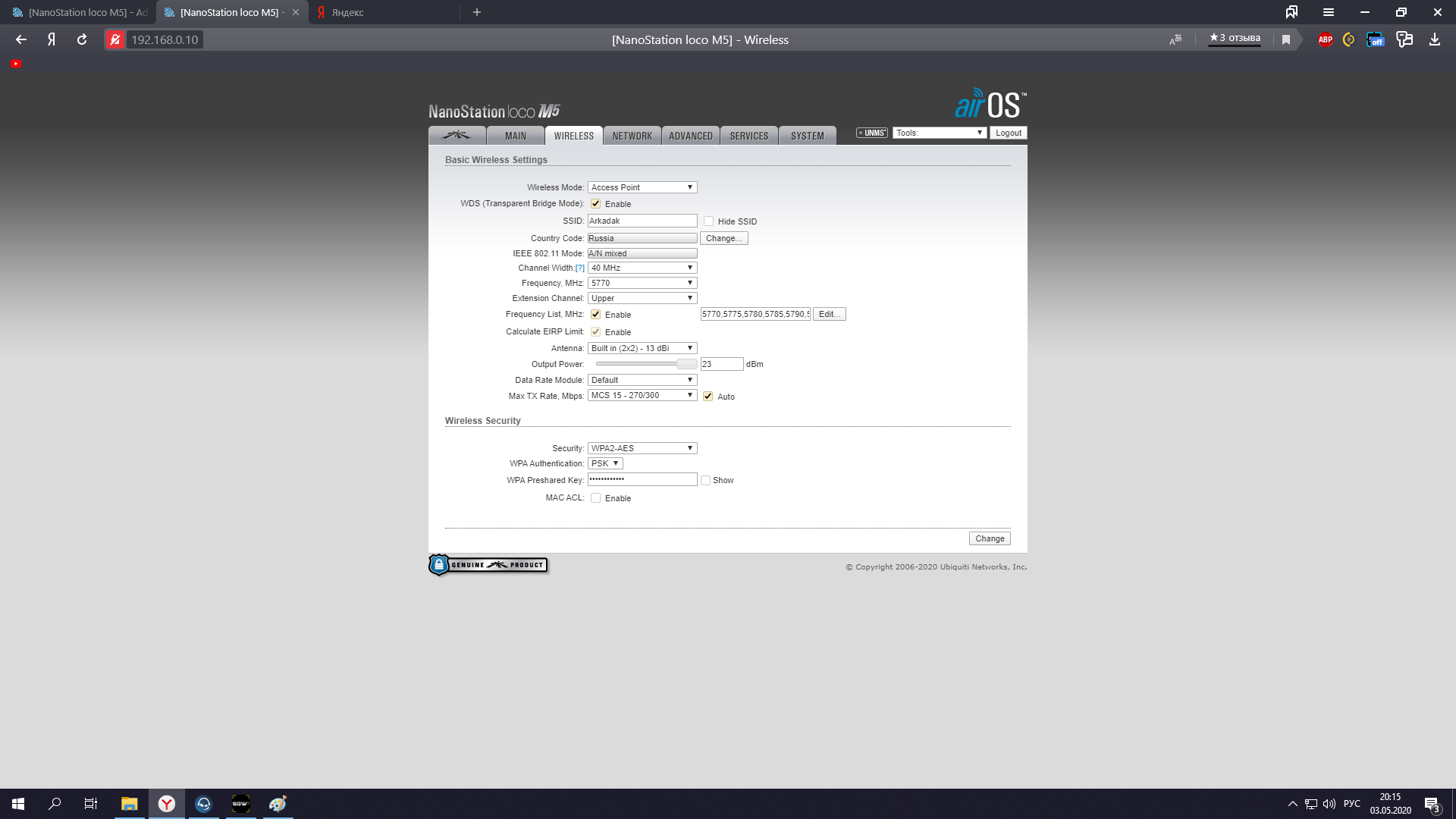Open the Channel Width help link
1456x819 pixels.
pos(579,268)
